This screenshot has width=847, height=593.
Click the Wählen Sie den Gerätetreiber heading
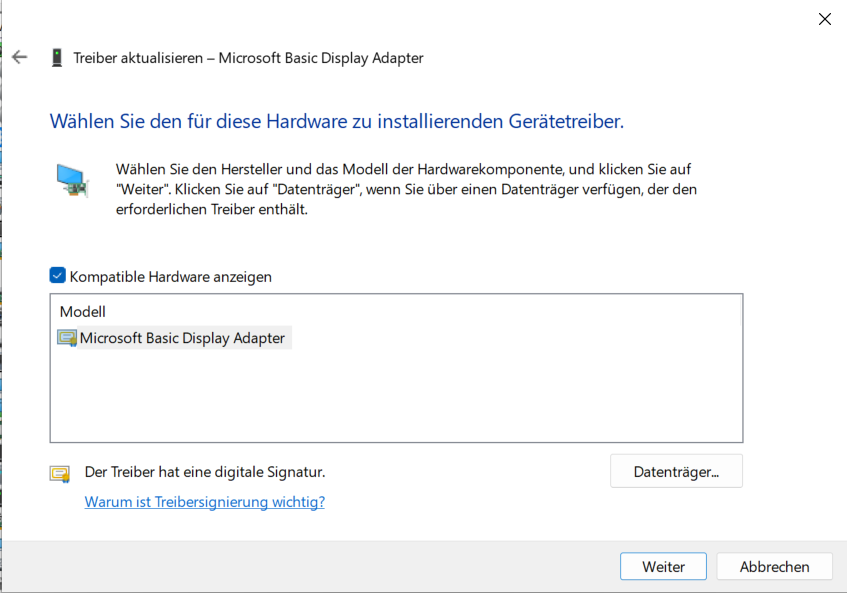coord(337,121)
